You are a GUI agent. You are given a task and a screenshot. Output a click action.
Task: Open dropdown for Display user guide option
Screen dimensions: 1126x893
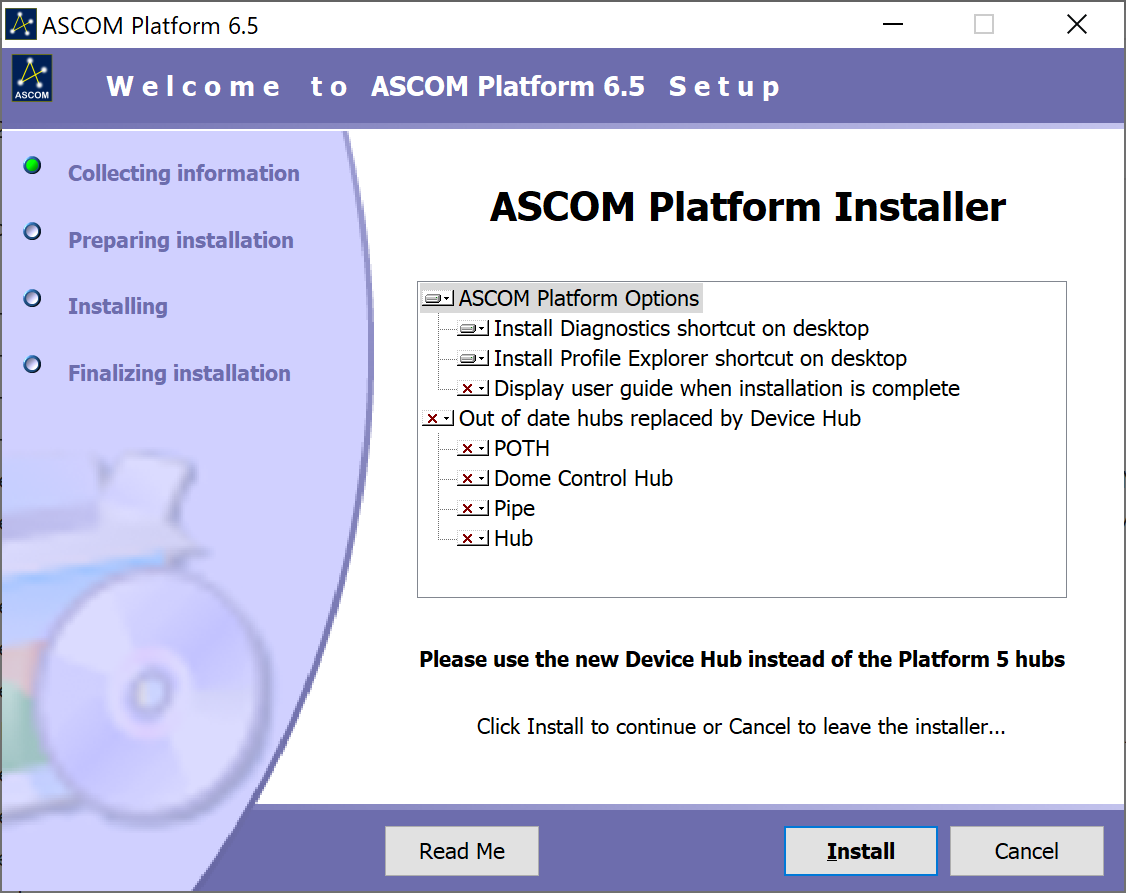coord(473,388)
